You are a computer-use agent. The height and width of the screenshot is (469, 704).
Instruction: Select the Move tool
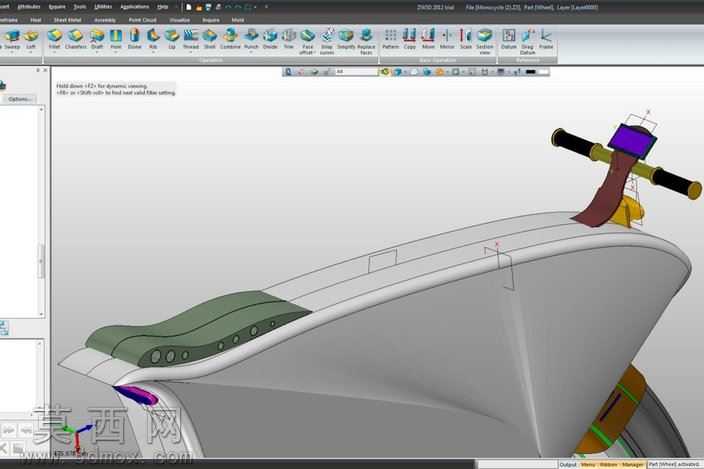[428, 39]
